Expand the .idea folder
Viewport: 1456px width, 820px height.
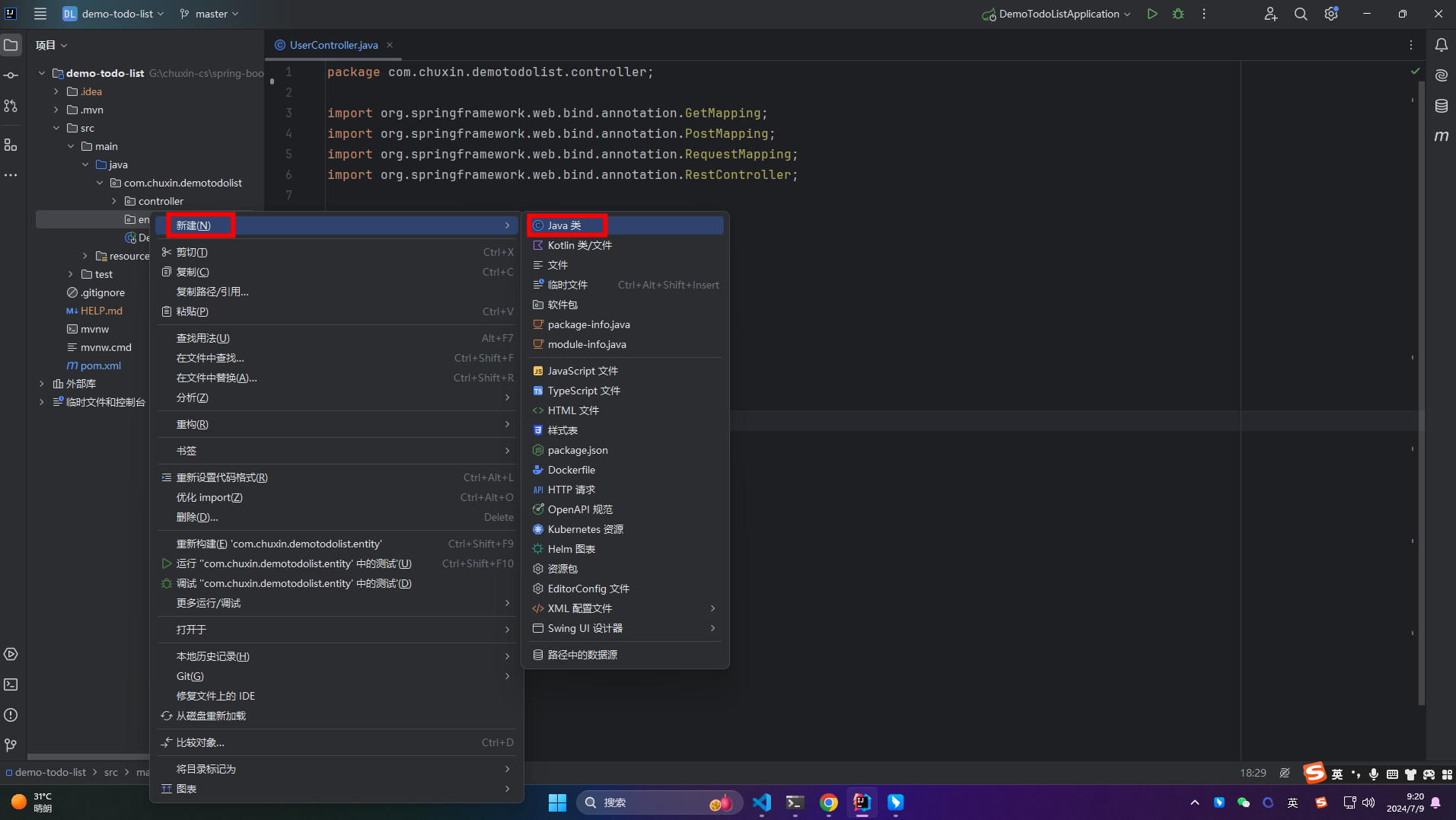[x=56, y=91]
